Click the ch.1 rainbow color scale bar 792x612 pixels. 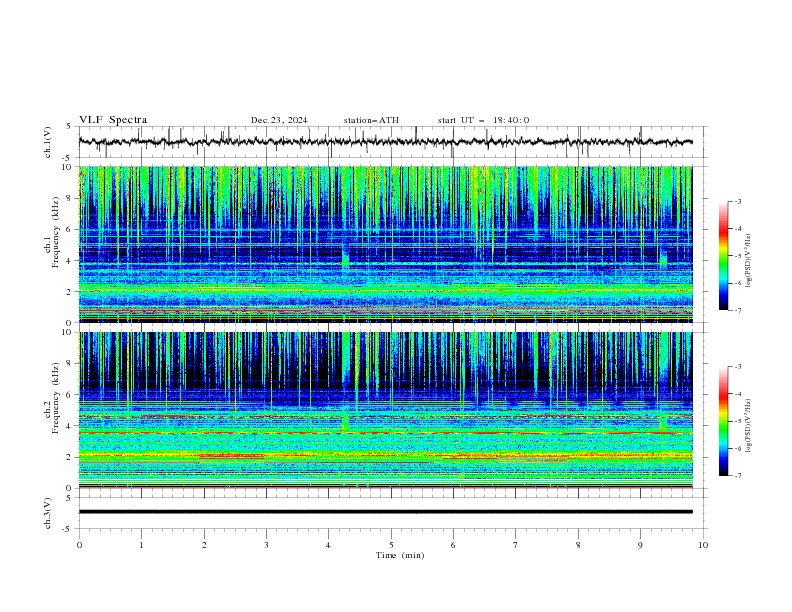point(723,256)
